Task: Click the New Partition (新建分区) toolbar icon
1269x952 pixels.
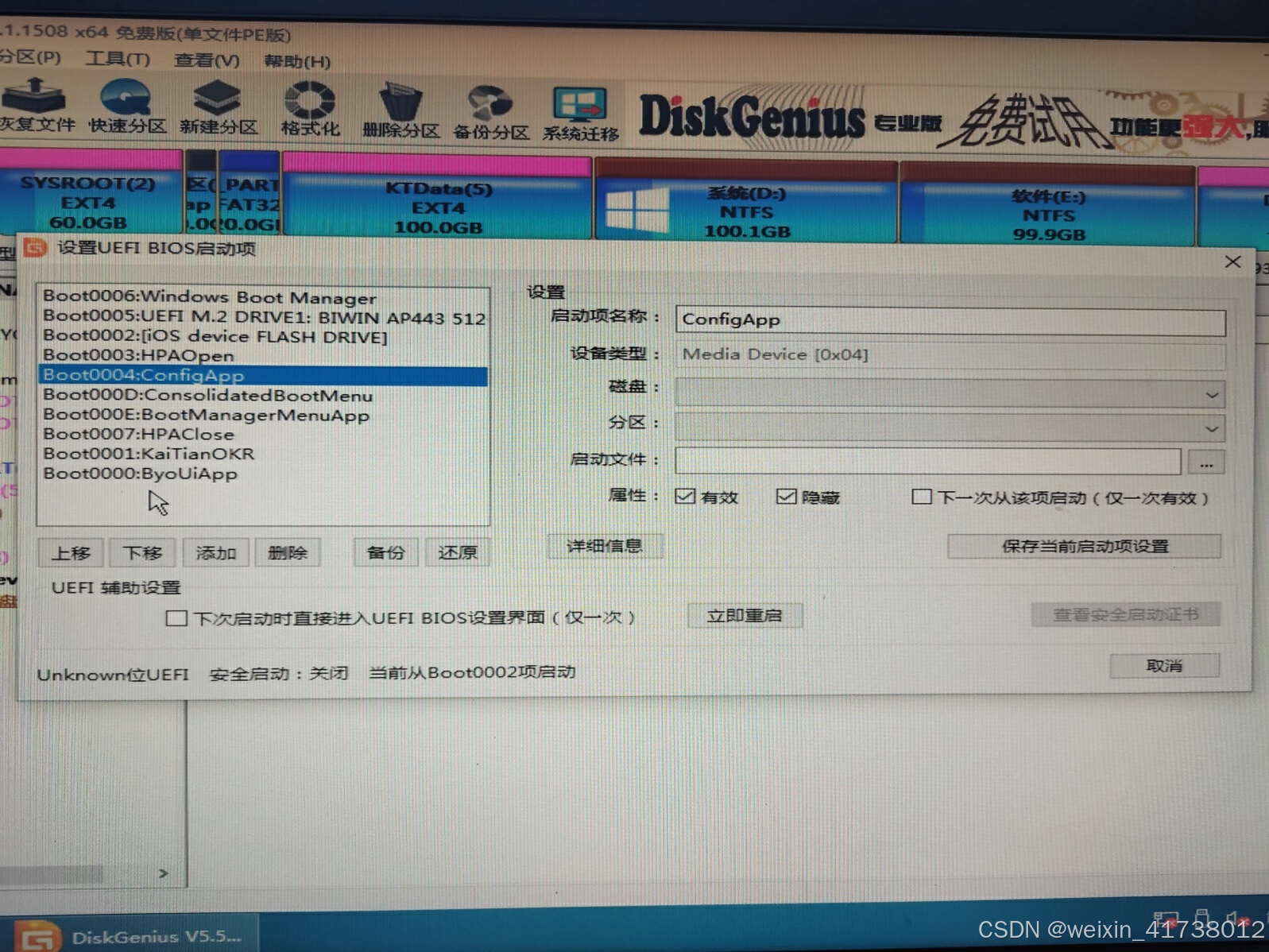Action: point(218,107)
